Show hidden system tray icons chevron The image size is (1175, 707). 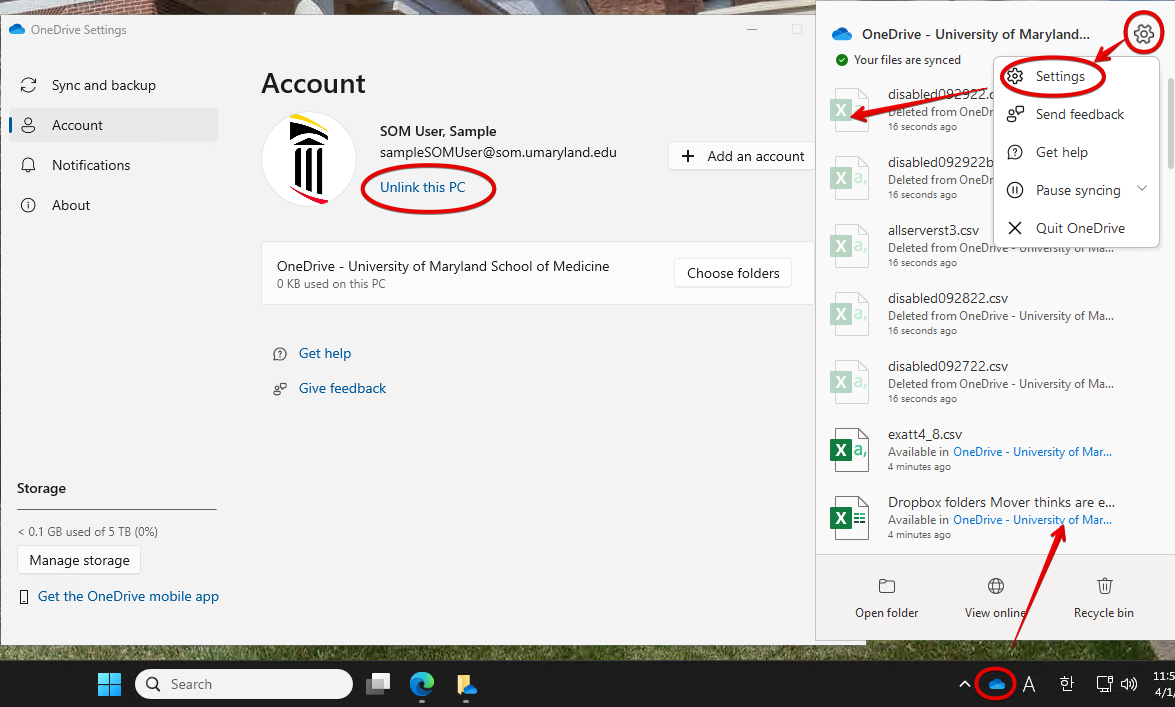pyautogui.click(x=964, y=684)
